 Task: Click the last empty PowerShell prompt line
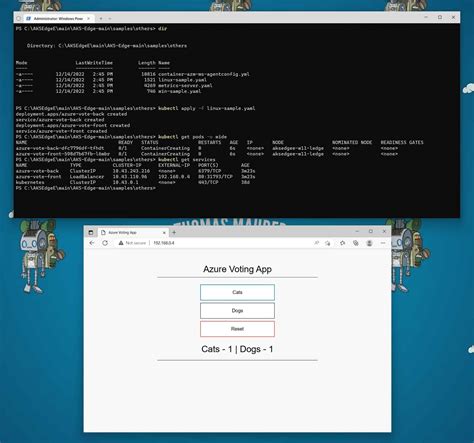(x=86, y=188)
